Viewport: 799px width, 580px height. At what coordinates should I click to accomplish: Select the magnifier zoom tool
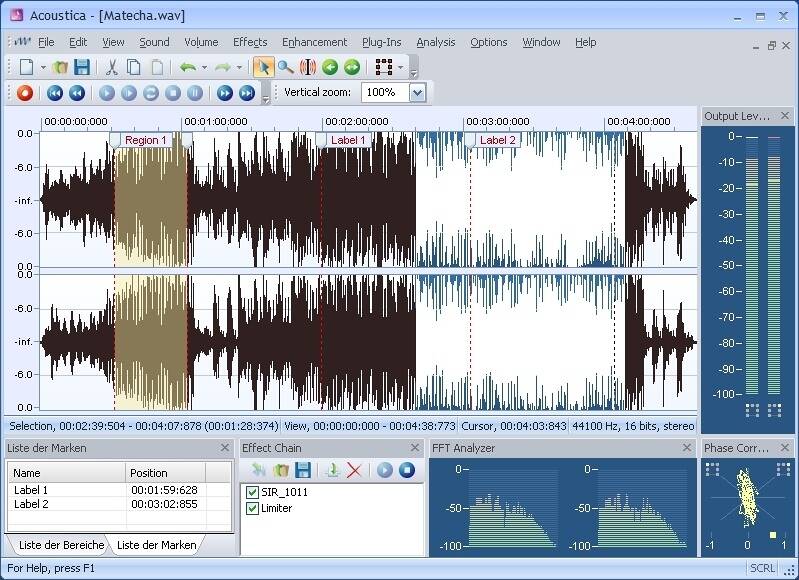(286, 67)
